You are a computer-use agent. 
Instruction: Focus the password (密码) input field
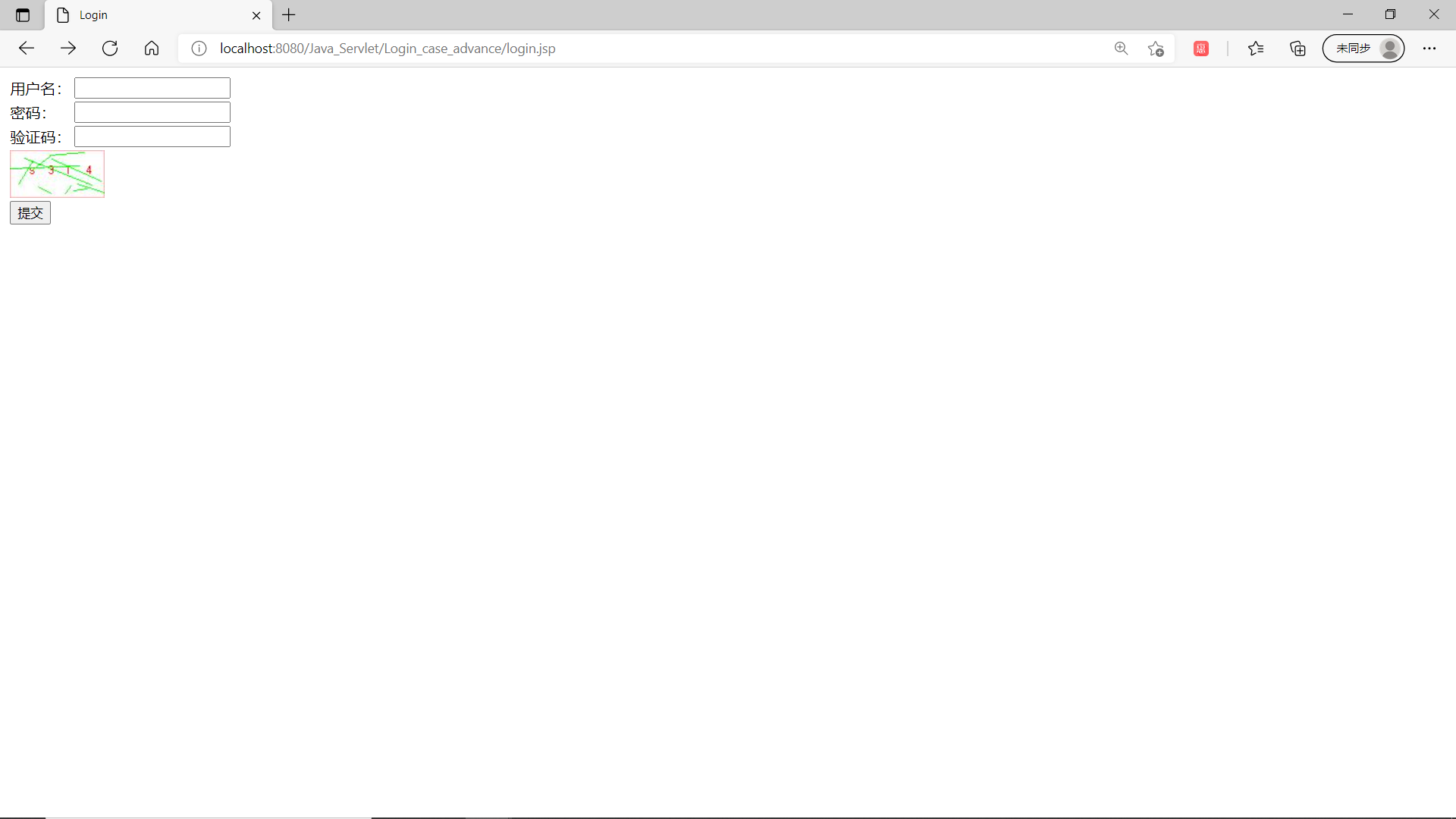click(x=152, y=112)
